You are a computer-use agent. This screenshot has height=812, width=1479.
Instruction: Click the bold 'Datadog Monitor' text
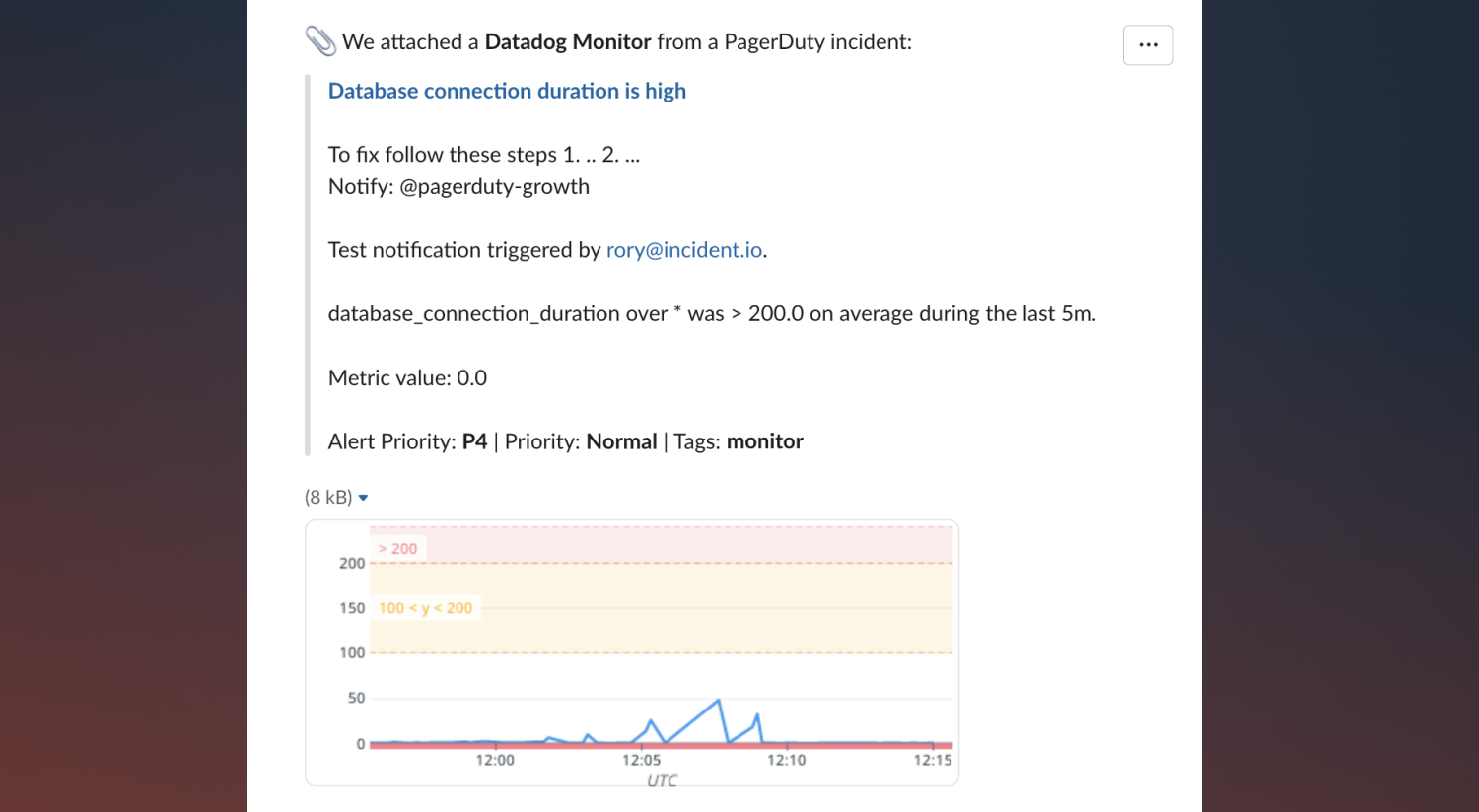568,42
